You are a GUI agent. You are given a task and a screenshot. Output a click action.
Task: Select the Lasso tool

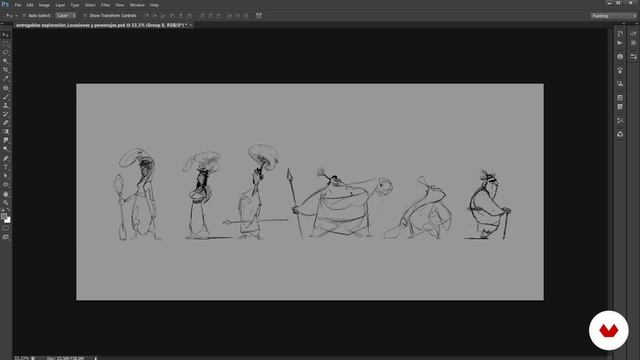pos(6,52)
